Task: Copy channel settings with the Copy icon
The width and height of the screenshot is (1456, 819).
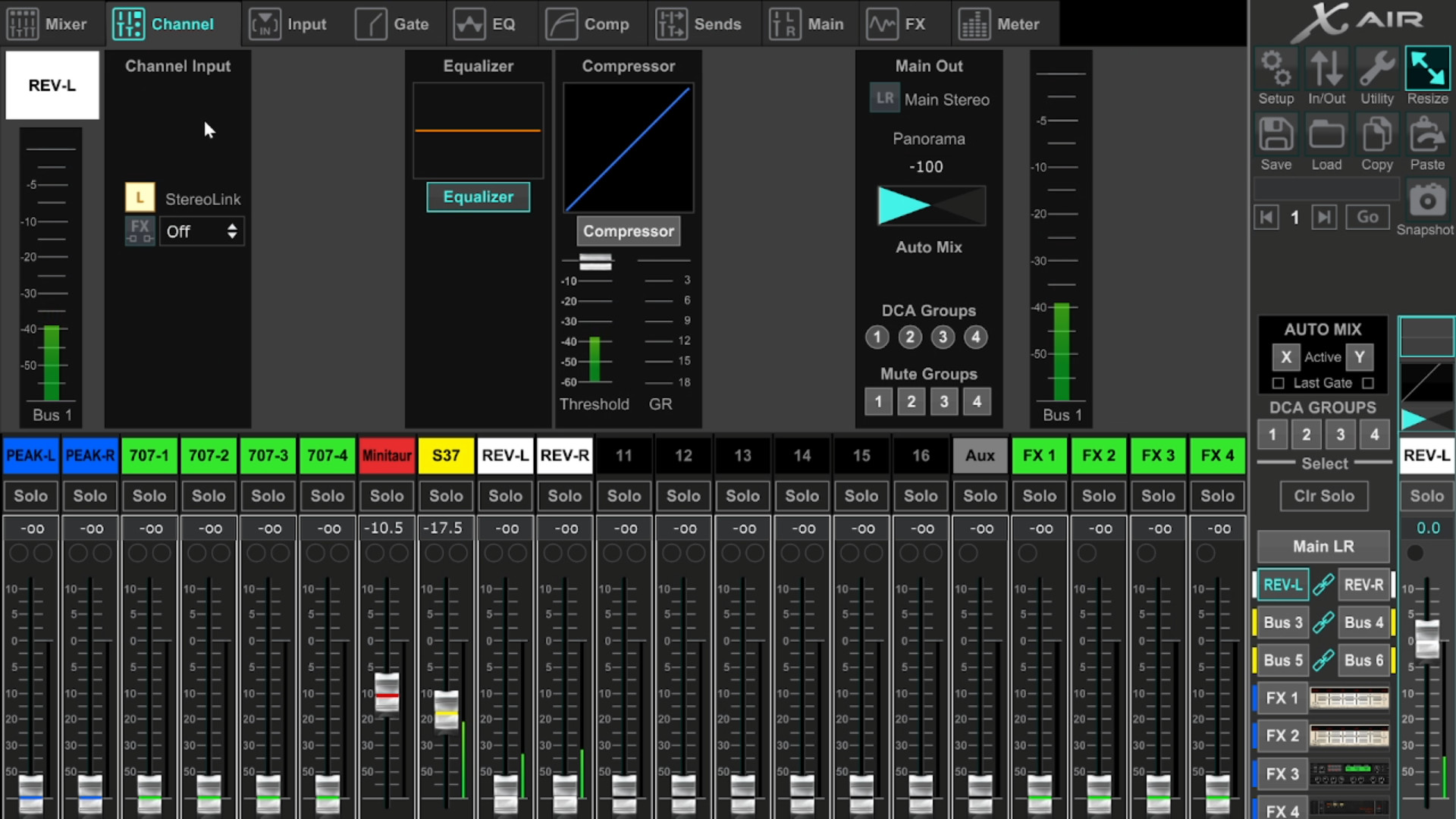Action: 1376,133
